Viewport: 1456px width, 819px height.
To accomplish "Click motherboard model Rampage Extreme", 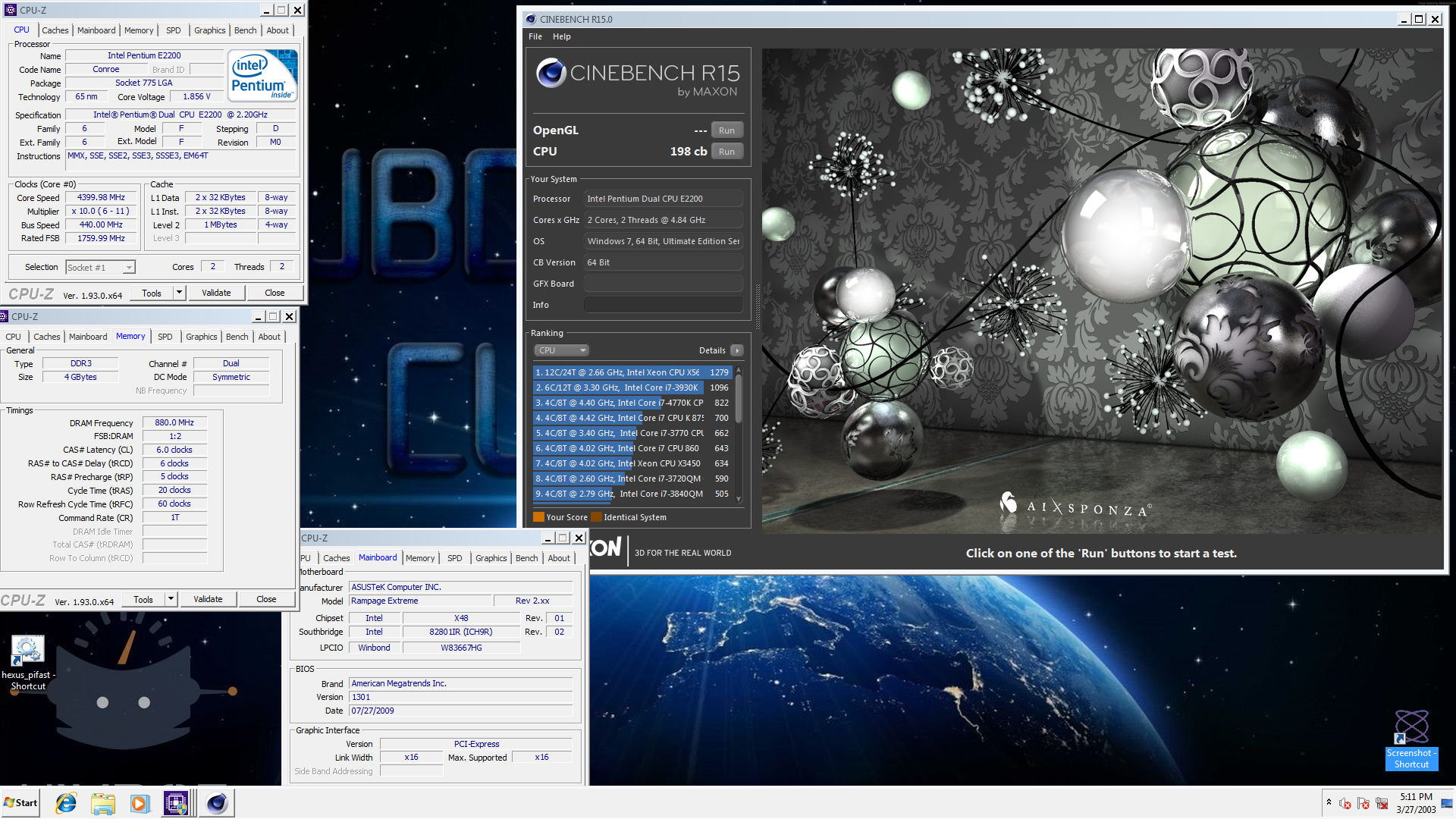I will [x=419, y=601].
